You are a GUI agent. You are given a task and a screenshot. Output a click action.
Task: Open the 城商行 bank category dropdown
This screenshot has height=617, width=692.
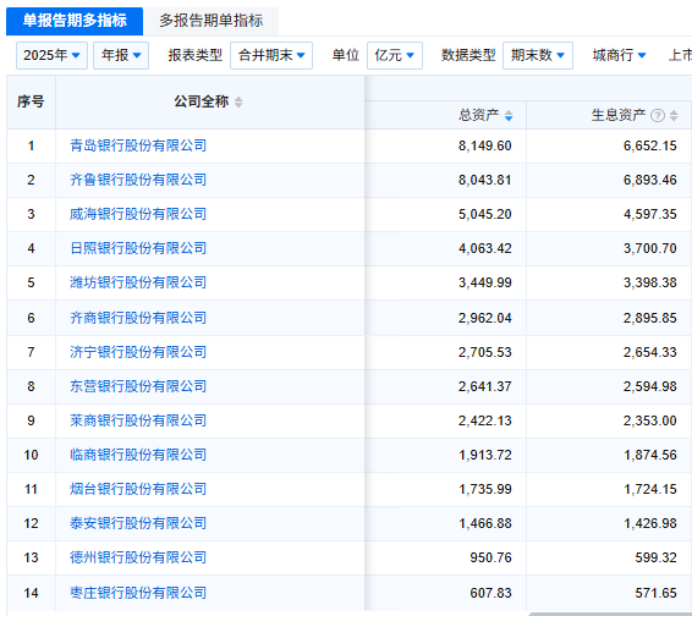point(619,56)
